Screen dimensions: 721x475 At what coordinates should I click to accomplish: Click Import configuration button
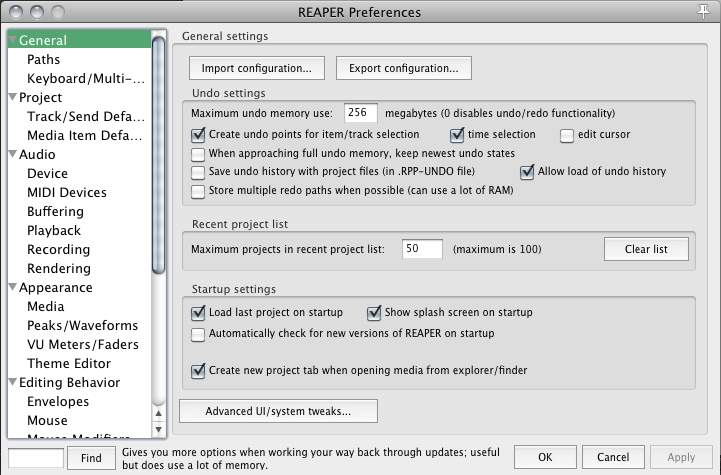[x=257, y=68]
